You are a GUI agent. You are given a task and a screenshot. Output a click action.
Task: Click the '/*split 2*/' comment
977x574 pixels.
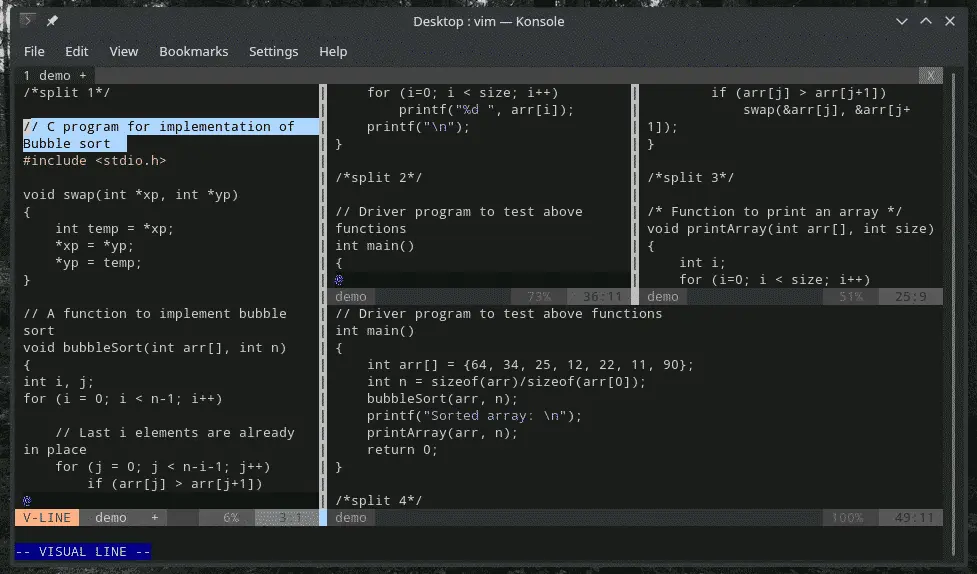379,178
